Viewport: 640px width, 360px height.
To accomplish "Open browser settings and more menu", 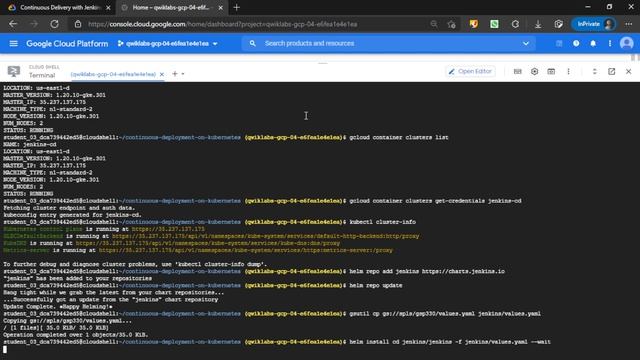I will [x=629, y=24].
